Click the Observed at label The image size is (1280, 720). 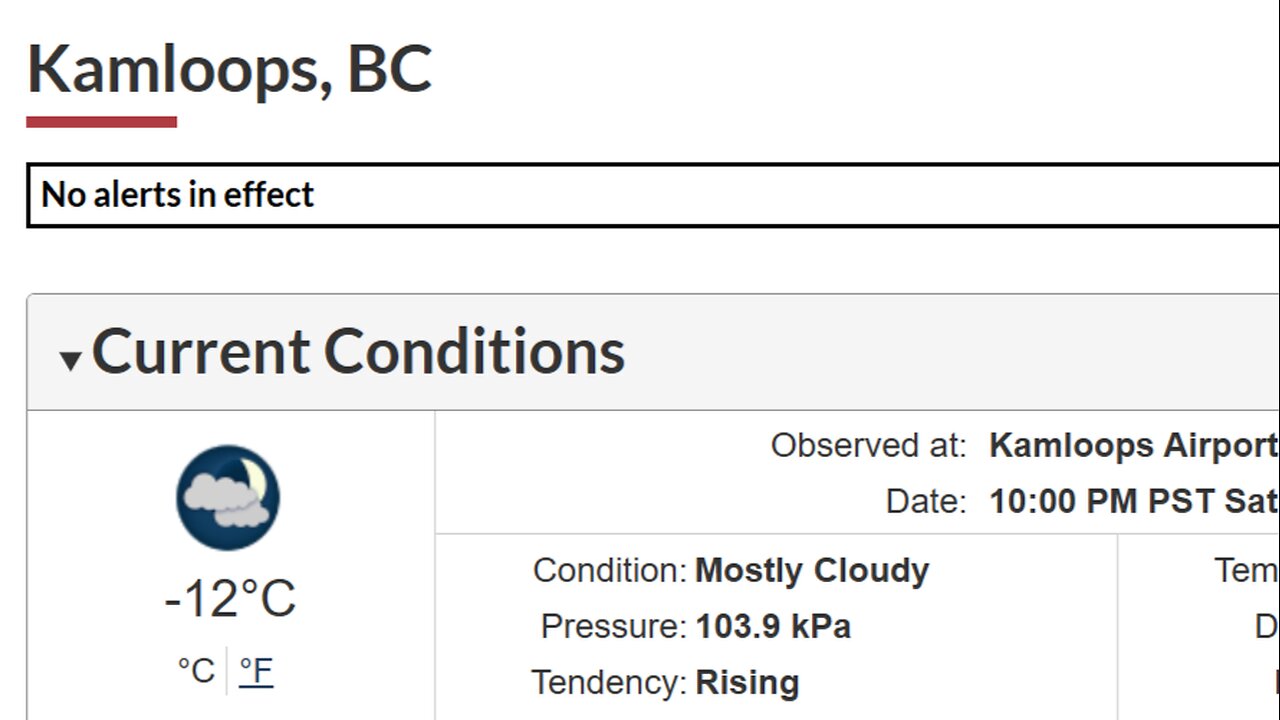(868, 446)
